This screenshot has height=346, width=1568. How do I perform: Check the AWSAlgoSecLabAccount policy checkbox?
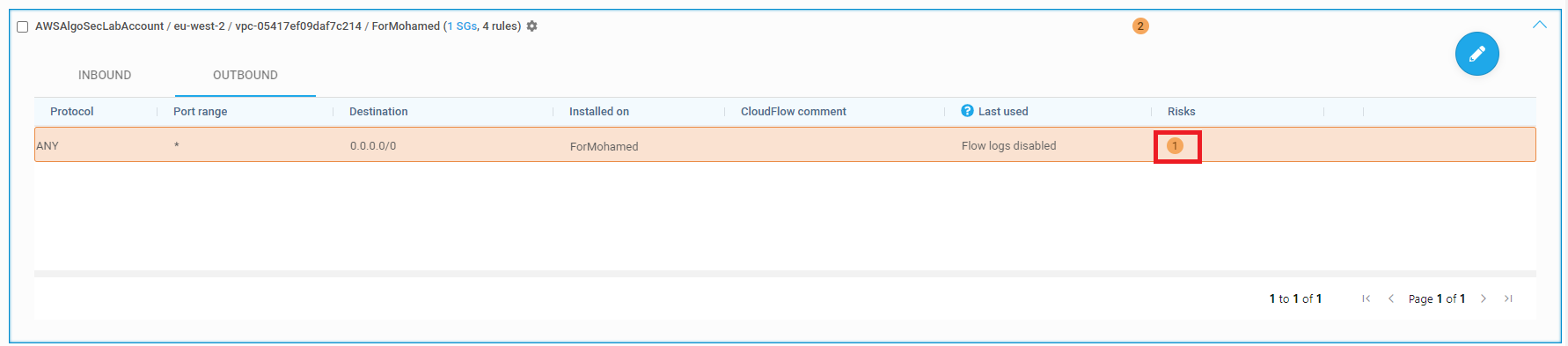tap(23, 27)
